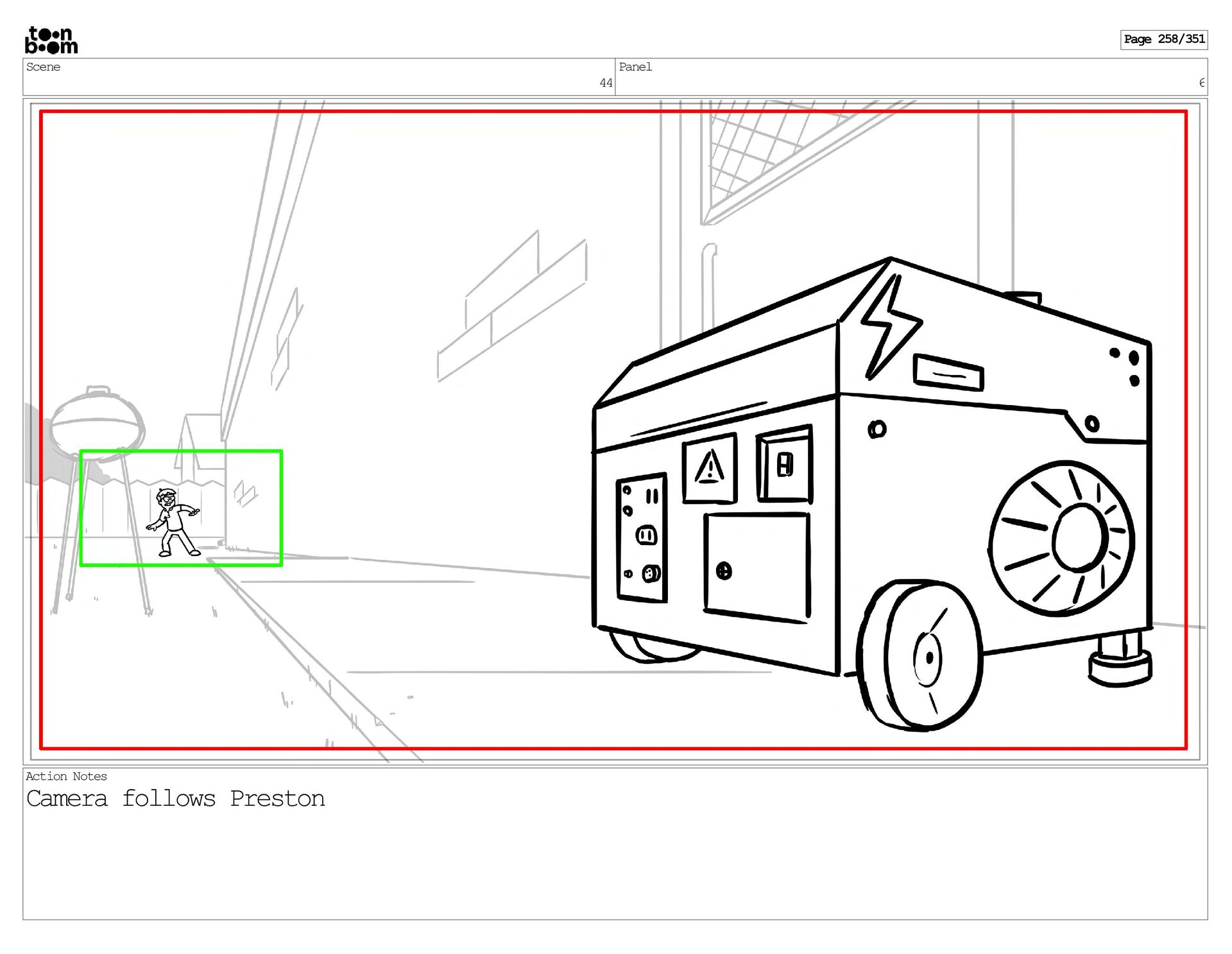Screen dimensions: 1232x954
Task: Click the Page 258/351 indicator
Action: [1163, 39]
